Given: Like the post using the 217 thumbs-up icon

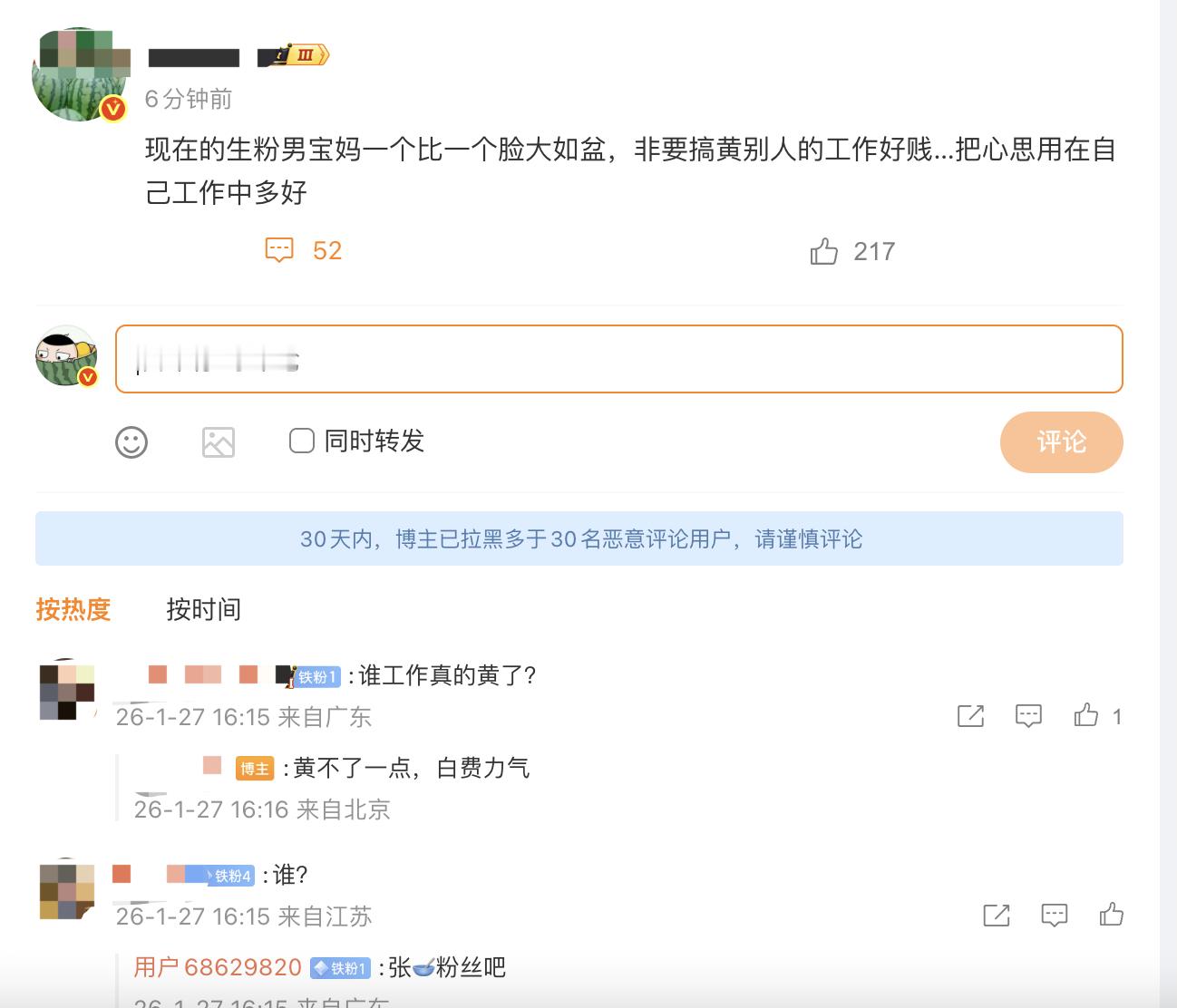Looking at the screenshot, I should (x=826, y=251).
